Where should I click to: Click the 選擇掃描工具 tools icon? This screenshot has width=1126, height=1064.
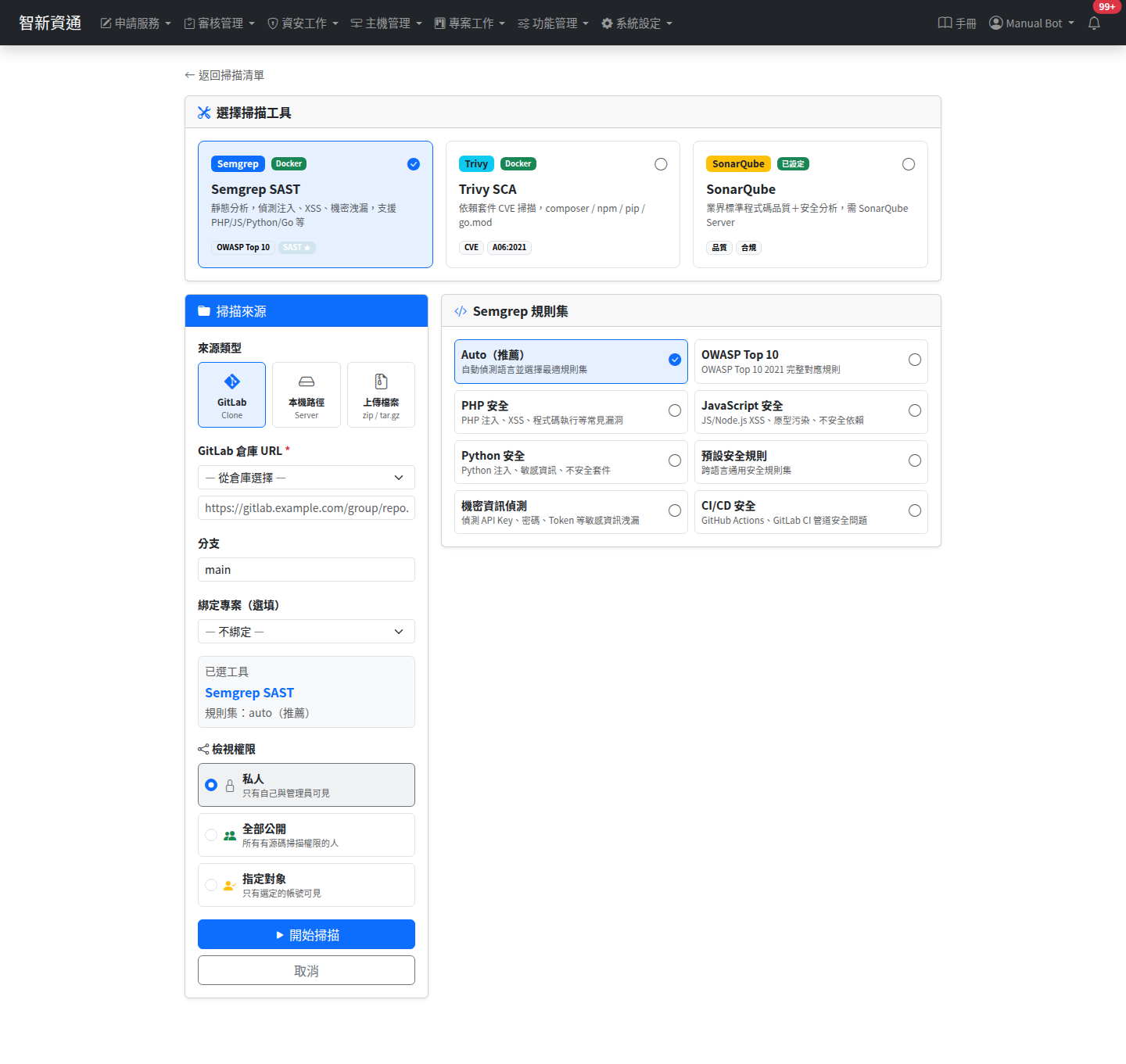click(204, 113)
